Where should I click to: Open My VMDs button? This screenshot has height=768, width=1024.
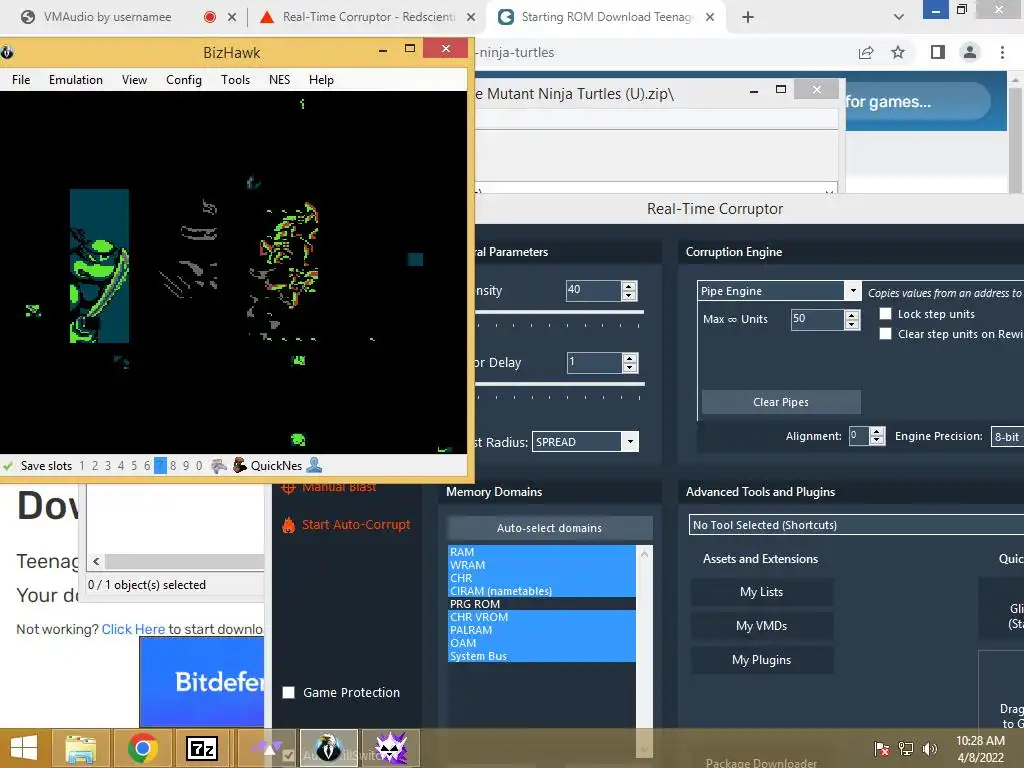(761, 626)
